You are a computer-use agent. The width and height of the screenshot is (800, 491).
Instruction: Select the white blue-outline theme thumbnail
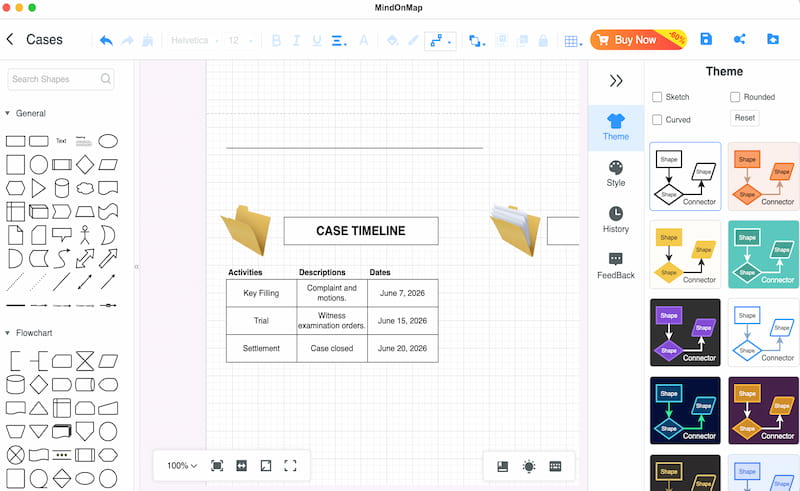click(764, 333)
